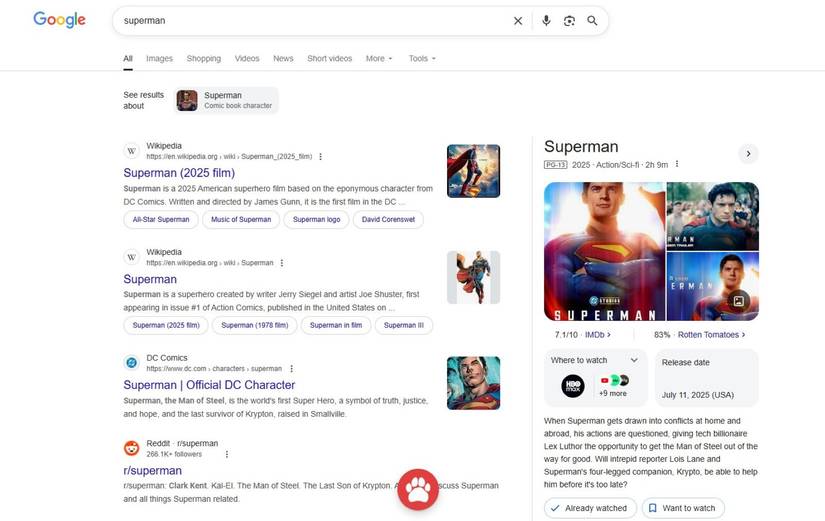The height and width of the screenshot is (521, 825).
Task: Click the Superman logo chip
Action: [x=316, y=219]
